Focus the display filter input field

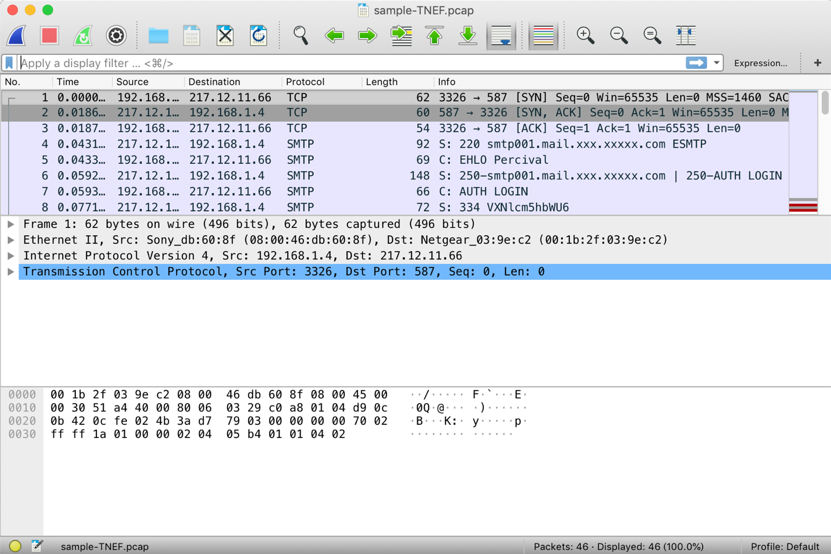click(x=352, y=63)
